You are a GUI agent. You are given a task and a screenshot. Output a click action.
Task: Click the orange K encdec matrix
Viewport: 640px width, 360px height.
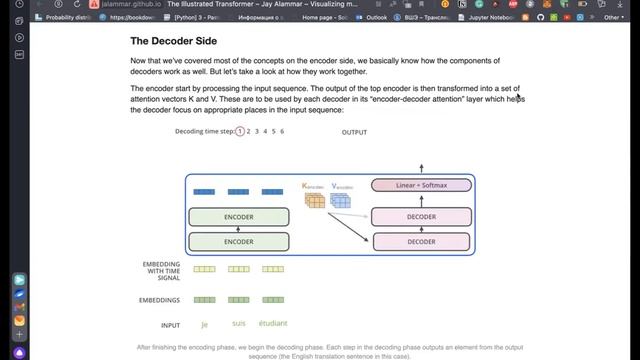pos(315,200)
